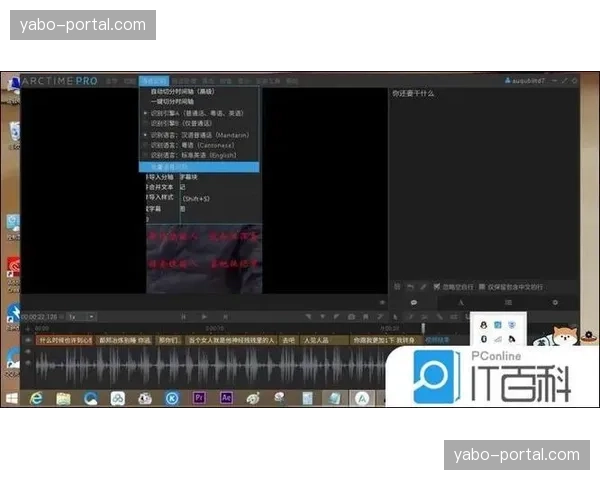The width and height of the screenshot is (600, 480).
Task: Click the pencil edit icon beside the checkboxes
Action: [x=423, y=287]
